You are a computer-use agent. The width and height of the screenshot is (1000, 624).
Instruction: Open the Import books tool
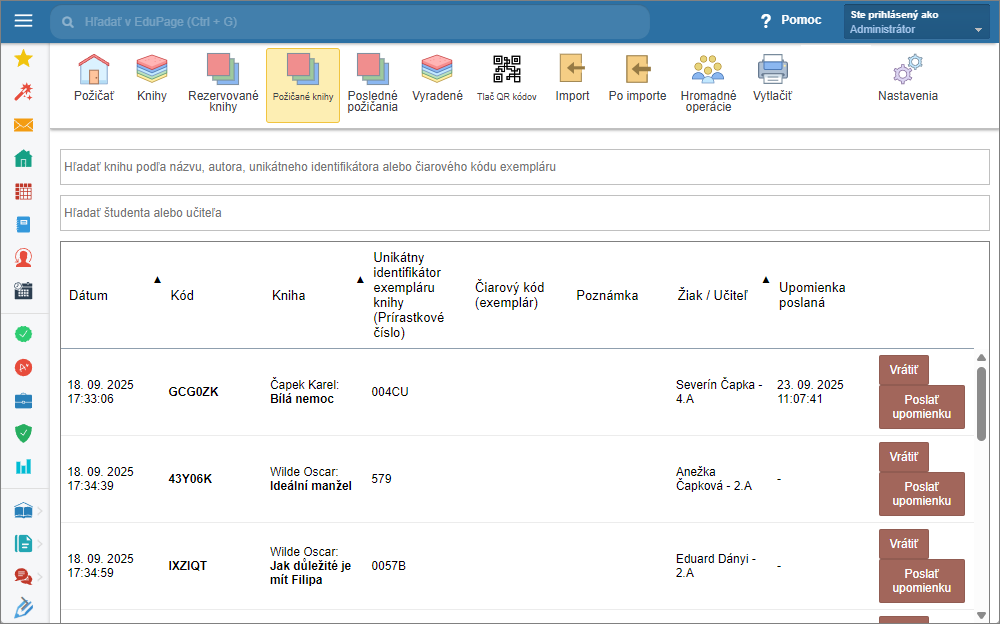tap(572, 80)
